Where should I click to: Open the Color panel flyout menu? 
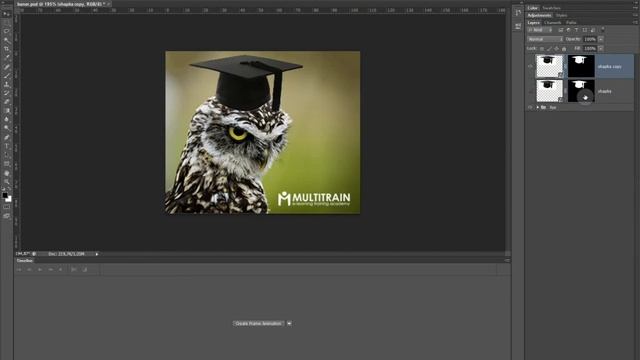[635, 8]
